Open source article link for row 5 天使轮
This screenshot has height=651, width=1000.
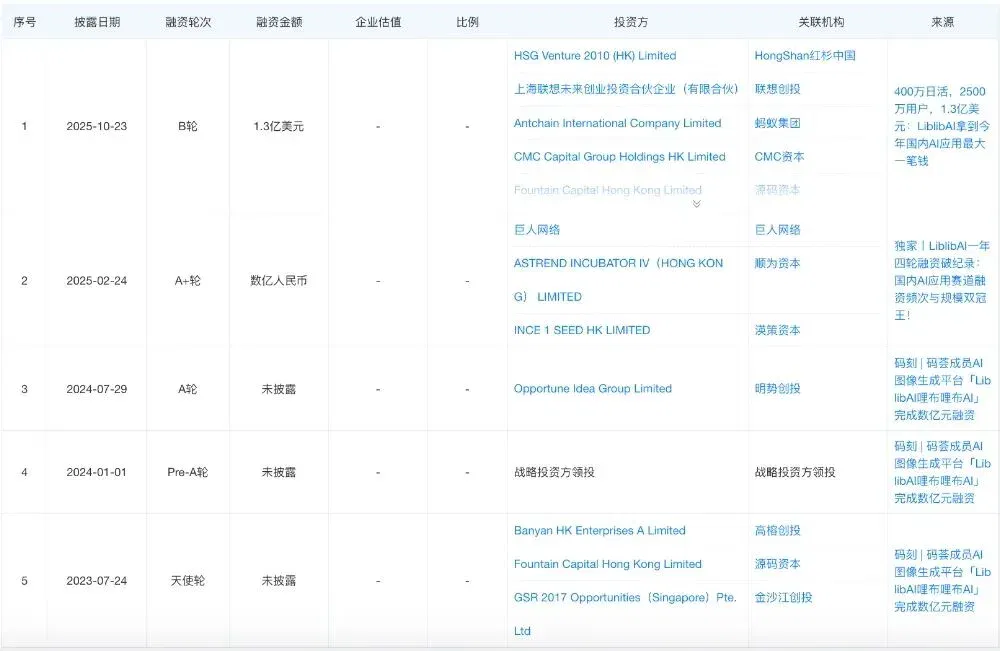[942, 581]
